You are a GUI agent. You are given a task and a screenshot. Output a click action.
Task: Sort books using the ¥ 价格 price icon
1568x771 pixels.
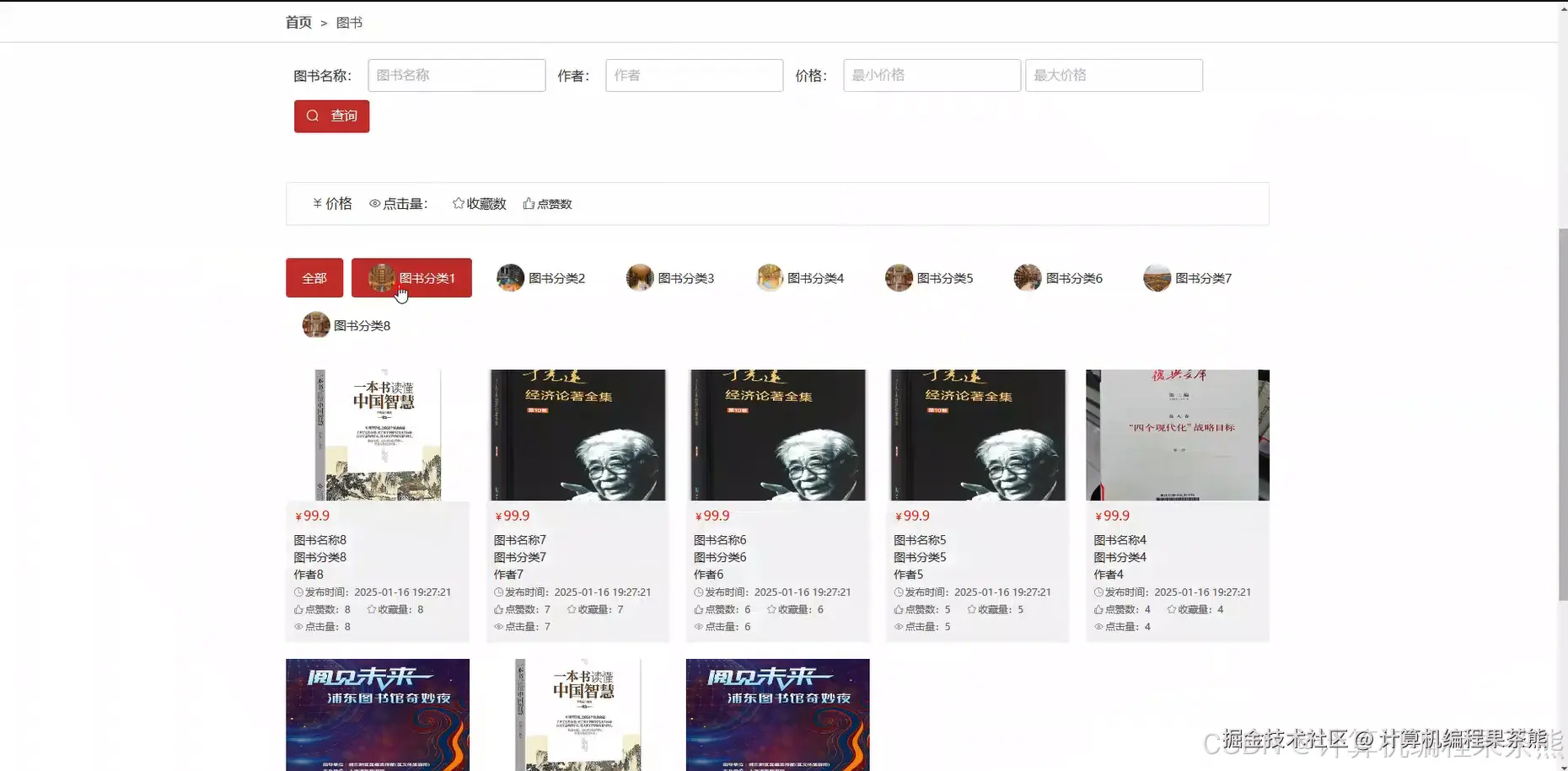click(317, 203)
